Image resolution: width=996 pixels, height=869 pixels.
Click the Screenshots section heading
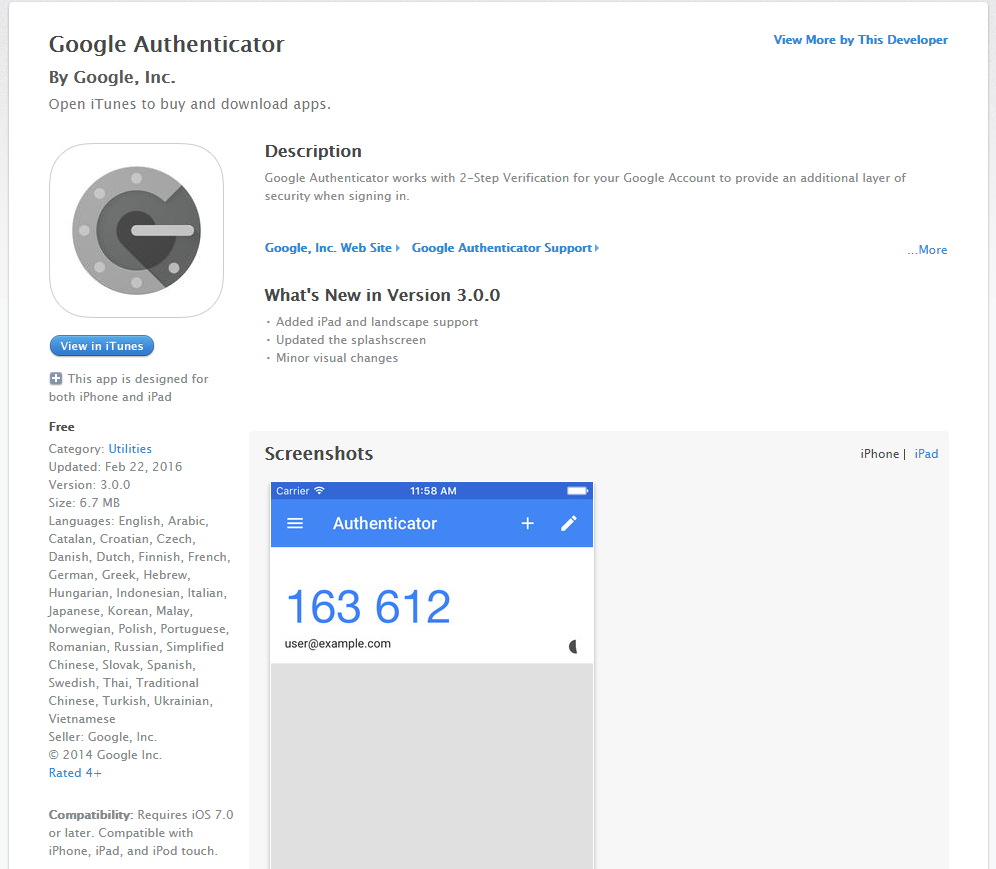319,454
